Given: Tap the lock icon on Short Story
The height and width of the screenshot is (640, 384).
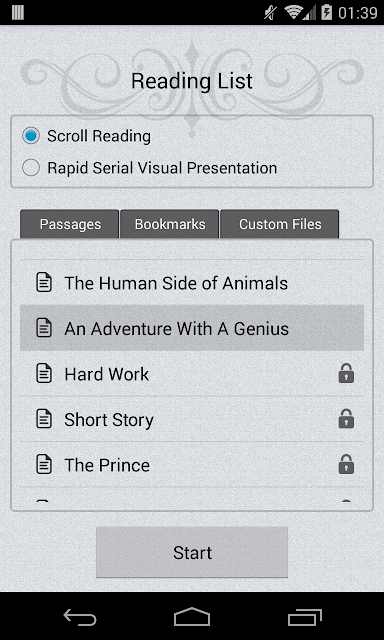Looking at the screenshot, I should [346, 419].
